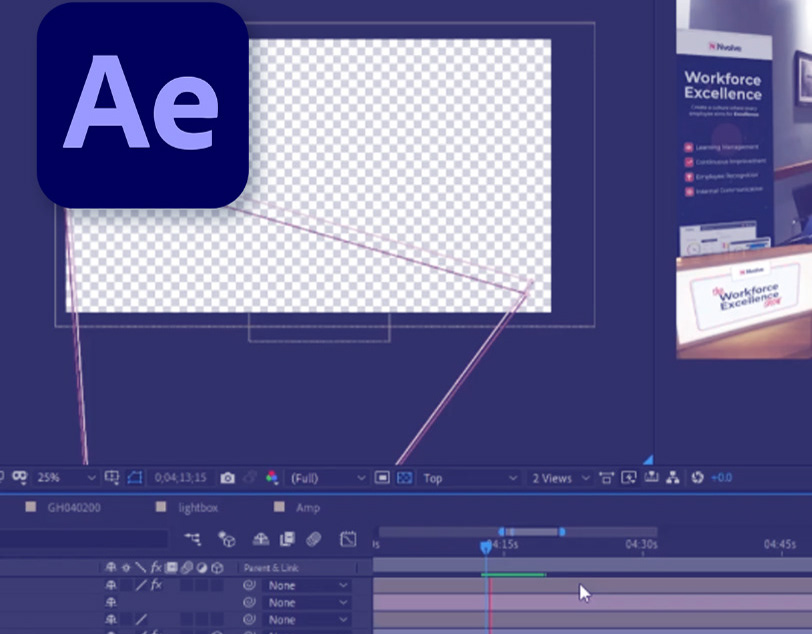Screen dimensions: 812x634
Task: Click the Collapse Transformations sun column header
Action: pyautogui.click(x=126, y=568)
